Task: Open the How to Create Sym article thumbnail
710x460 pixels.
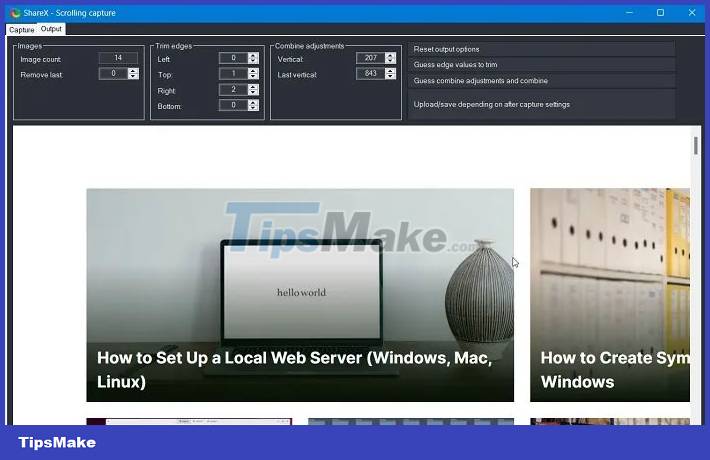Action: 610,295
